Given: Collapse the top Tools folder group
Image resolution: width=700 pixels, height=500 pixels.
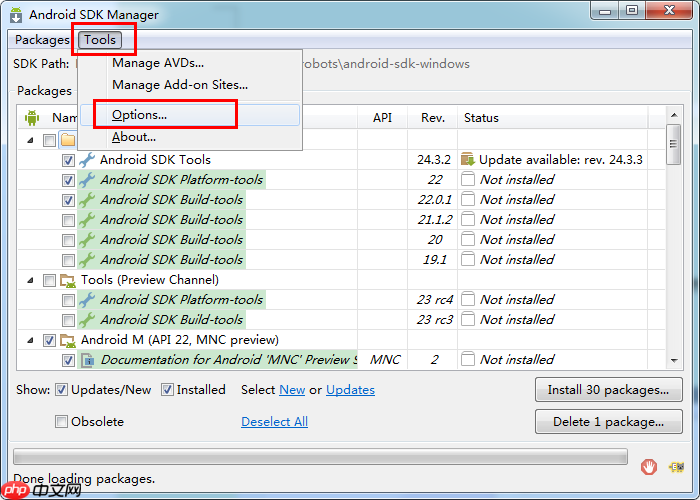Looking at the screenshot, I should 30,141.
